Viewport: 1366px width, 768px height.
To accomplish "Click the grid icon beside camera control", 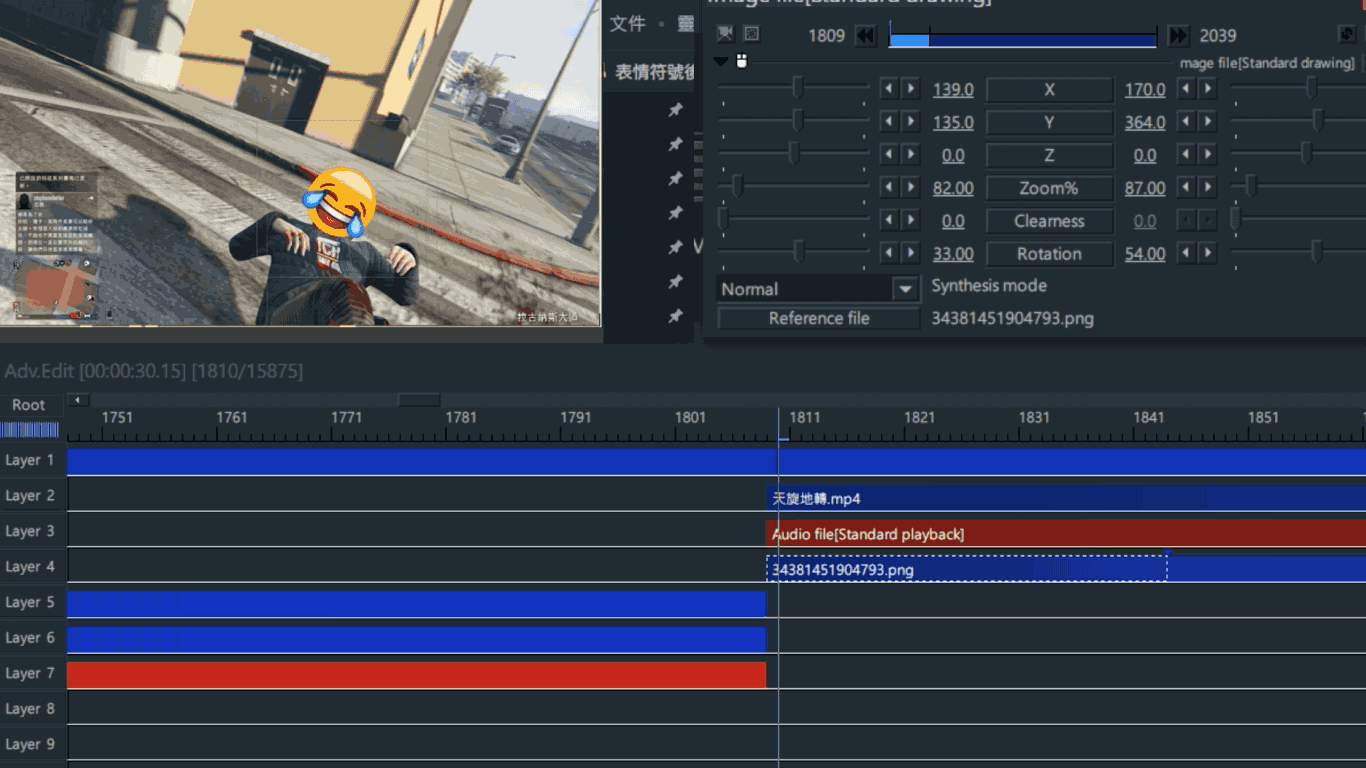I will pyautogui.click(x=752, y=34).
